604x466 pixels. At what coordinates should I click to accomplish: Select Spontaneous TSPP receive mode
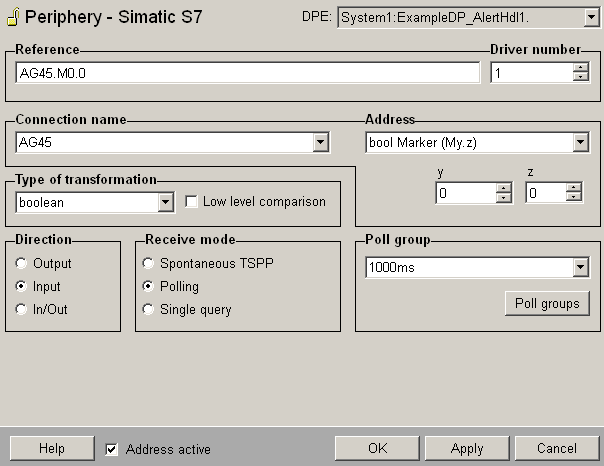150,264
